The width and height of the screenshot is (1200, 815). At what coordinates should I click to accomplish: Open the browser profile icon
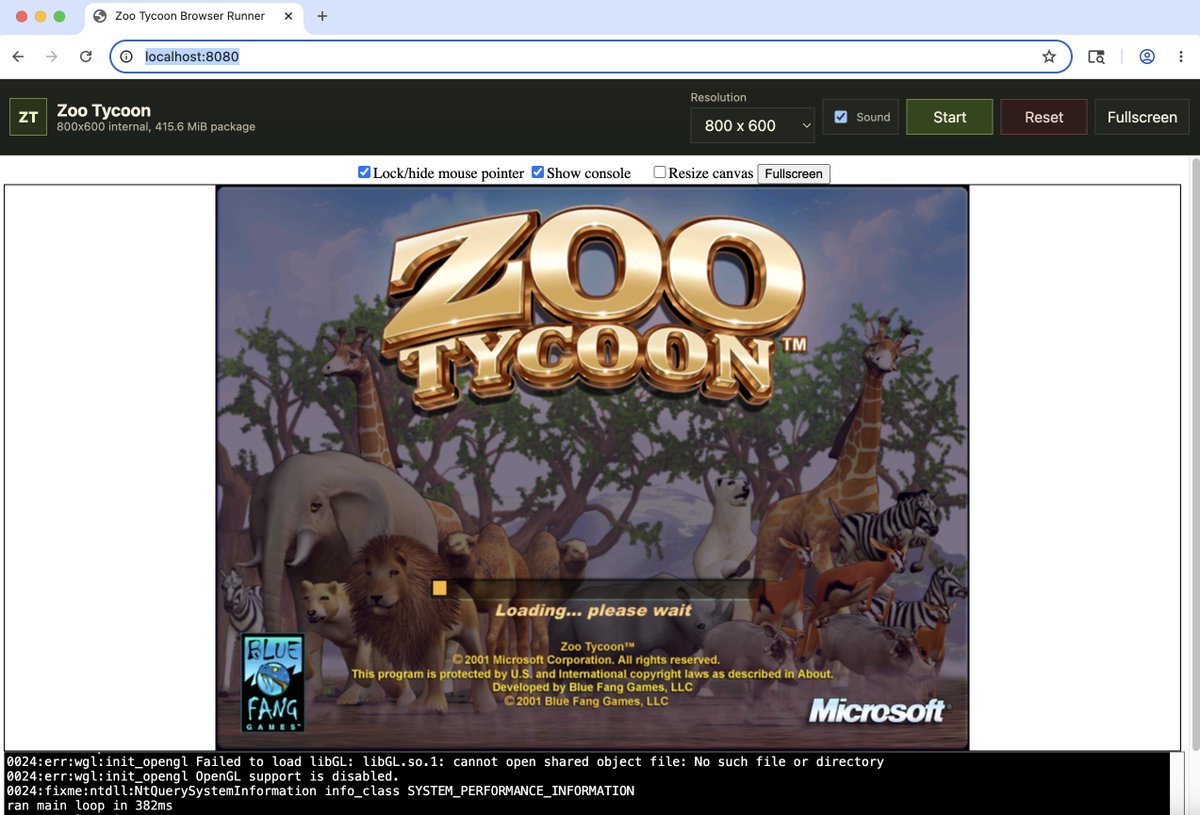1147,57
